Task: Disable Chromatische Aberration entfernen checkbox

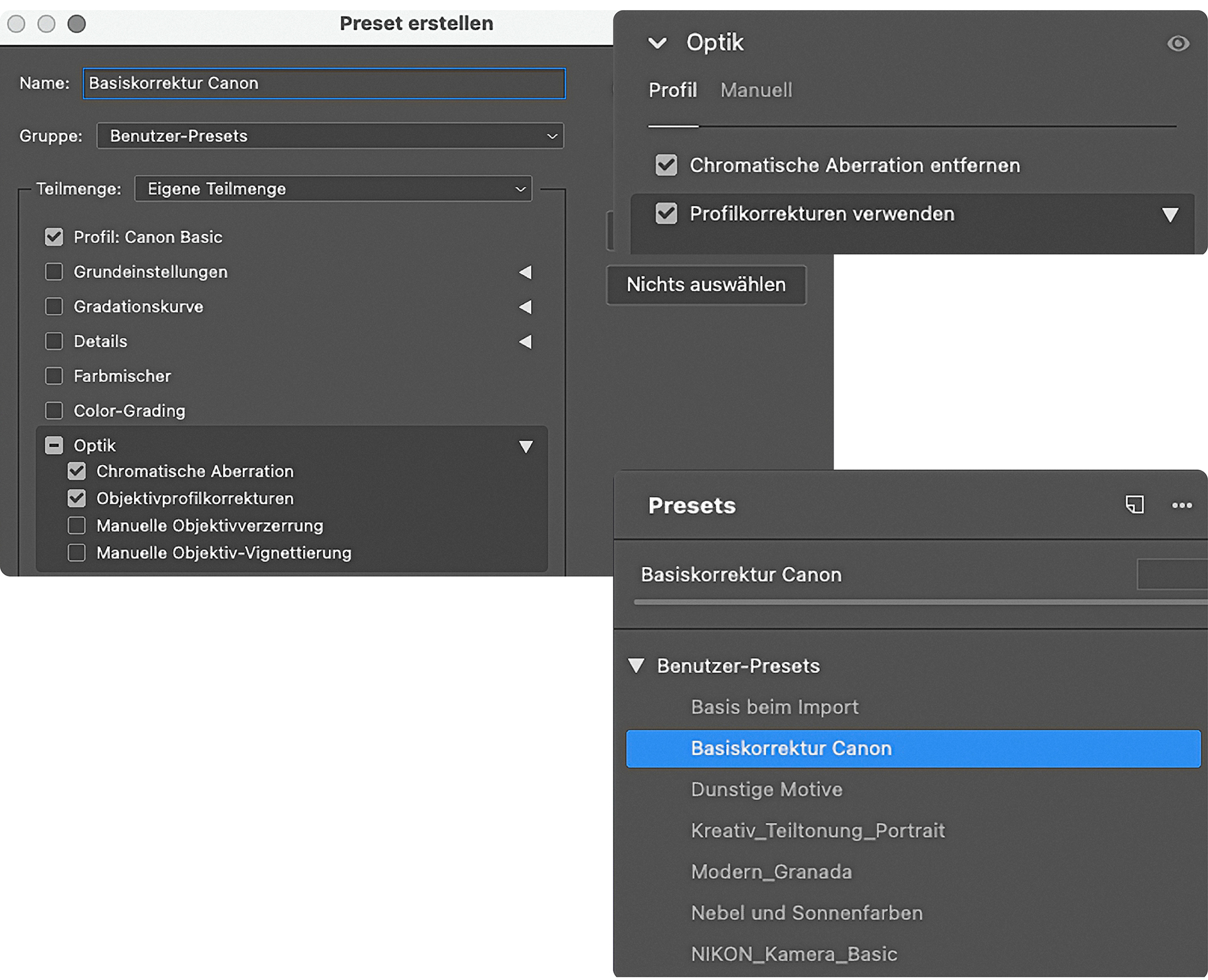Action: click(x=666, y=165)
